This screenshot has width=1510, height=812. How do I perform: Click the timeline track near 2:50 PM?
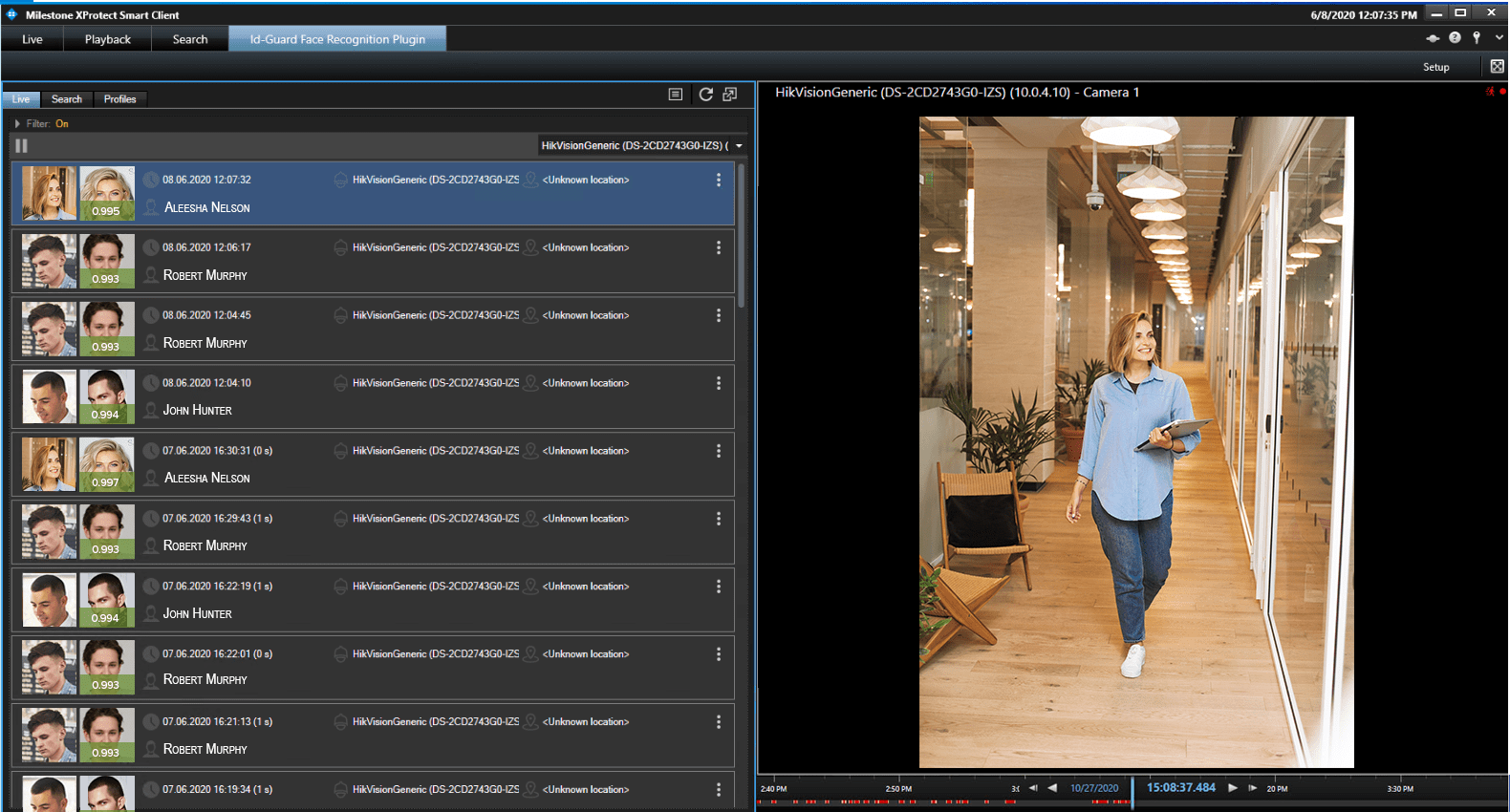pos(898,801)
